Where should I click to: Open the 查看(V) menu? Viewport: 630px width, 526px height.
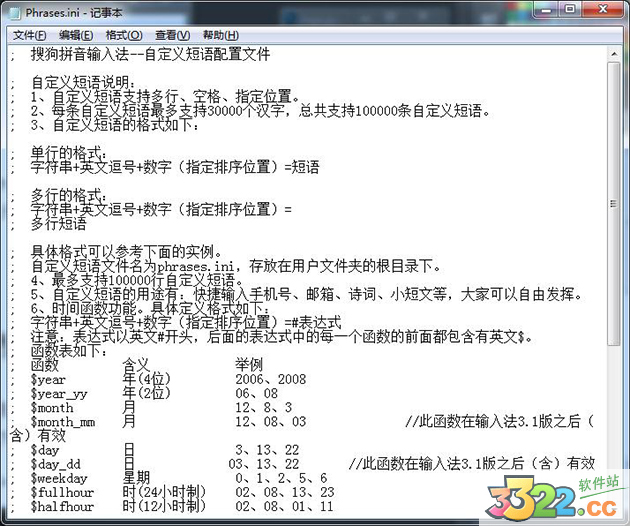173,35
